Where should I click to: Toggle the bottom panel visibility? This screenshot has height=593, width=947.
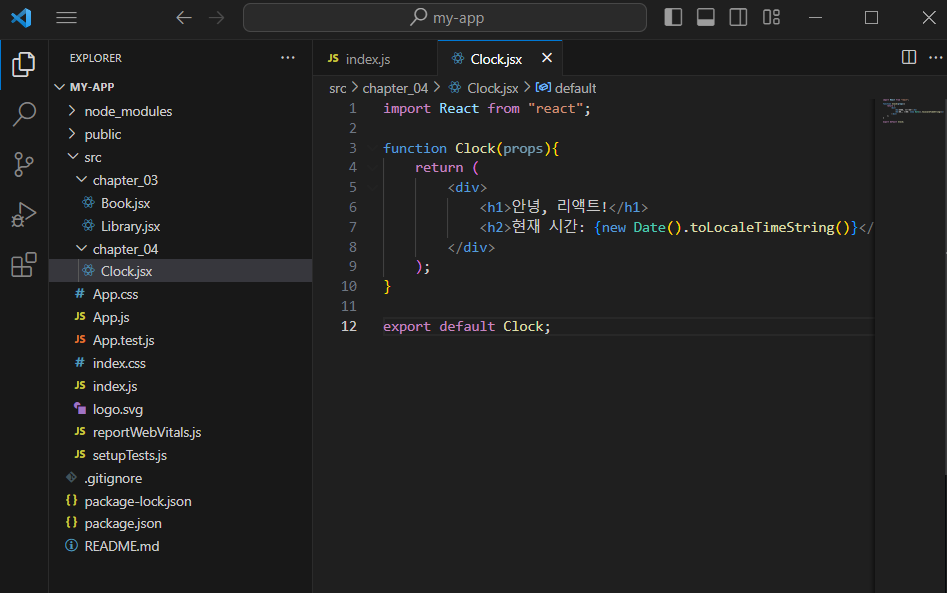(705, 18)
